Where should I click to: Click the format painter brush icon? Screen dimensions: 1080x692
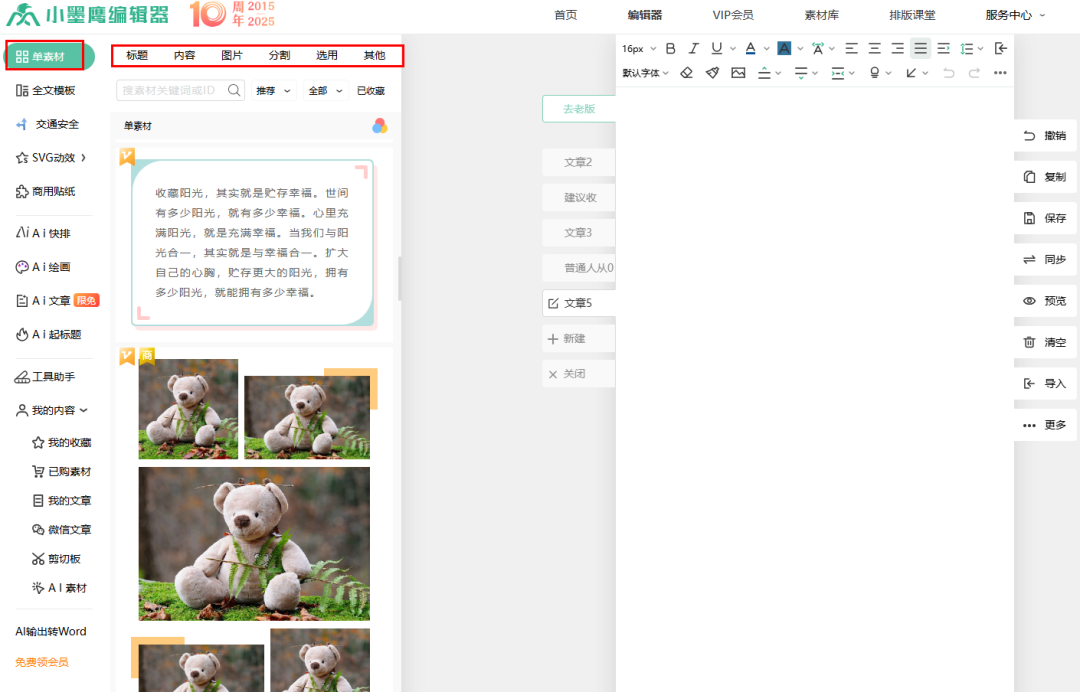(712, 73)
